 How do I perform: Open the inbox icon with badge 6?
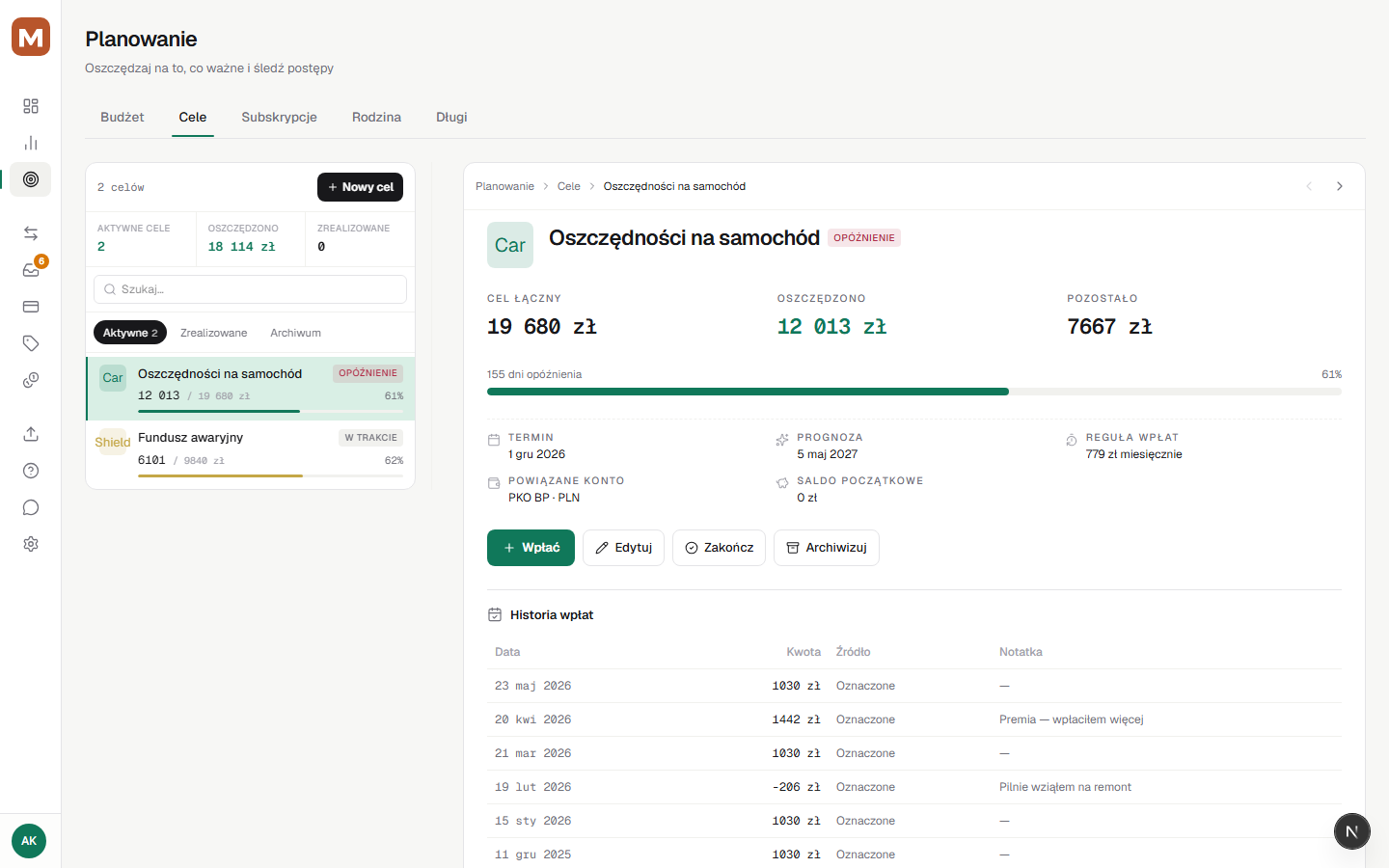click(31, 270)
